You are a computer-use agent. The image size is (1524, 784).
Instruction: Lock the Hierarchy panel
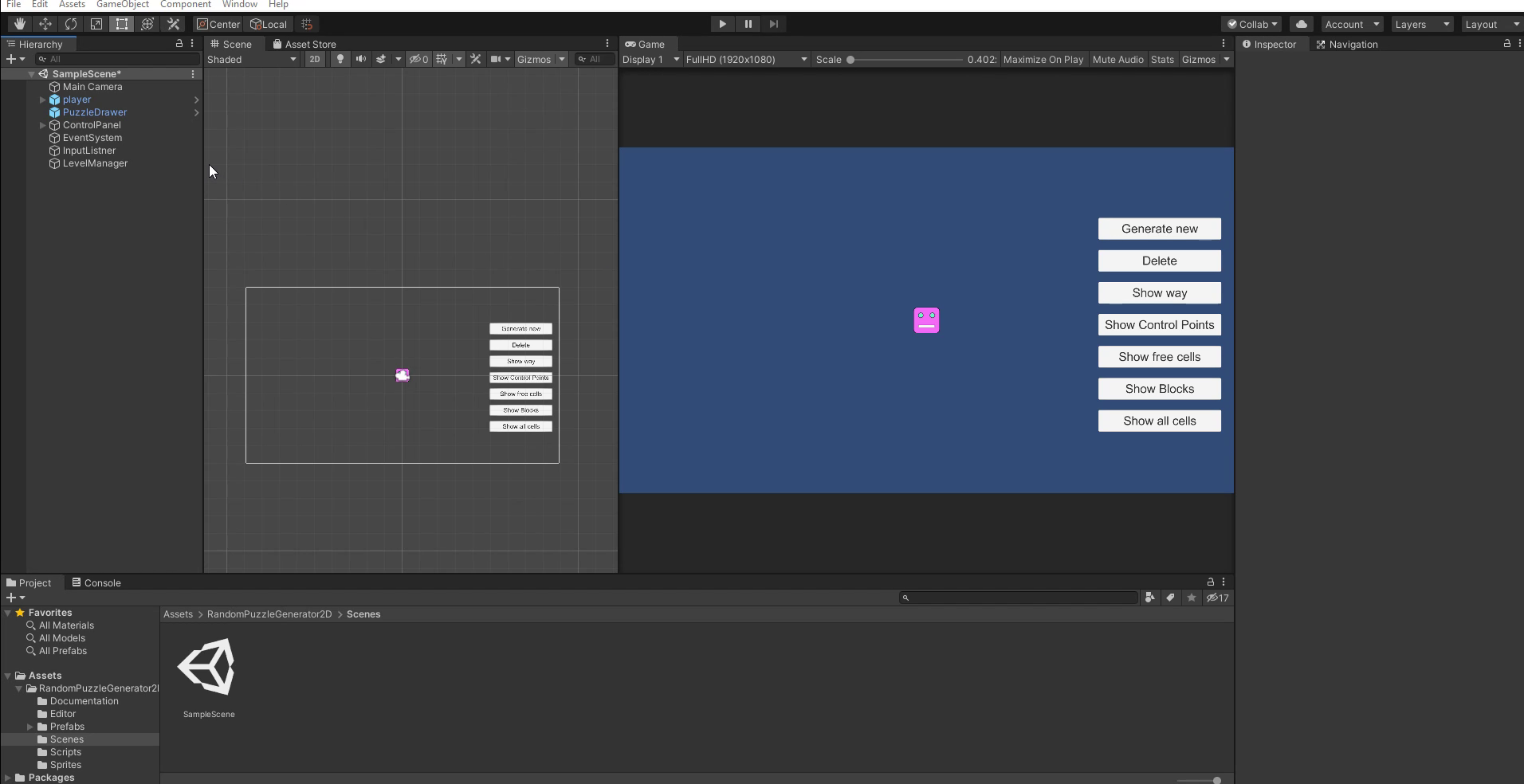(x=179, y=44)
